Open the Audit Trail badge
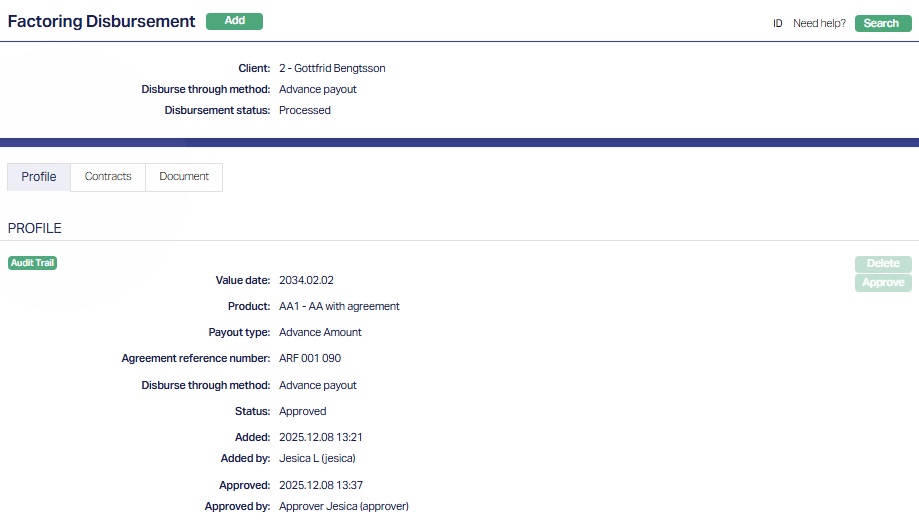This screenshot has width=919, height=523. point(32,263)
